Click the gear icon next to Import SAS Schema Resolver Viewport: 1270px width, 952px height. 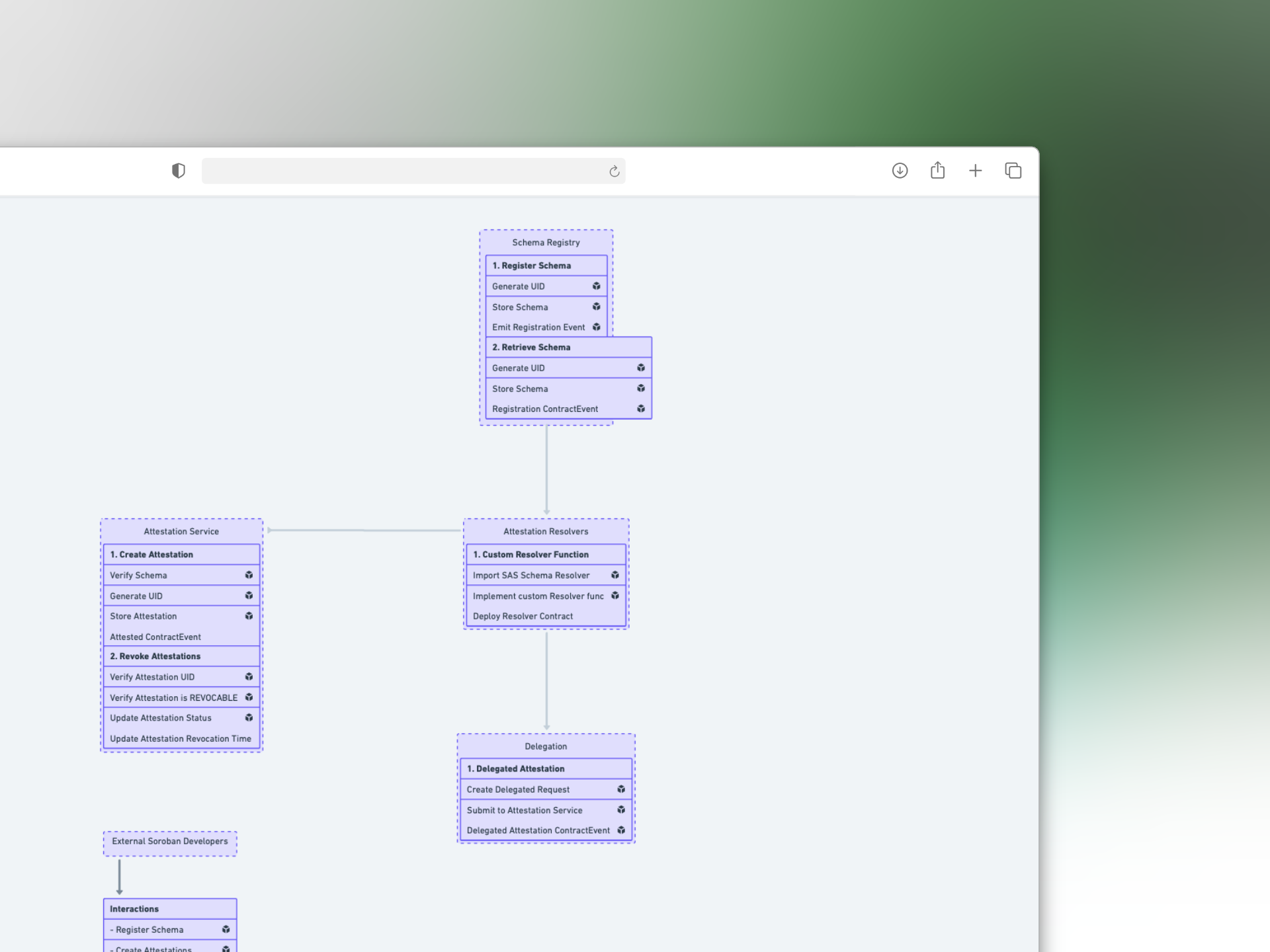[x=615, y=575]
